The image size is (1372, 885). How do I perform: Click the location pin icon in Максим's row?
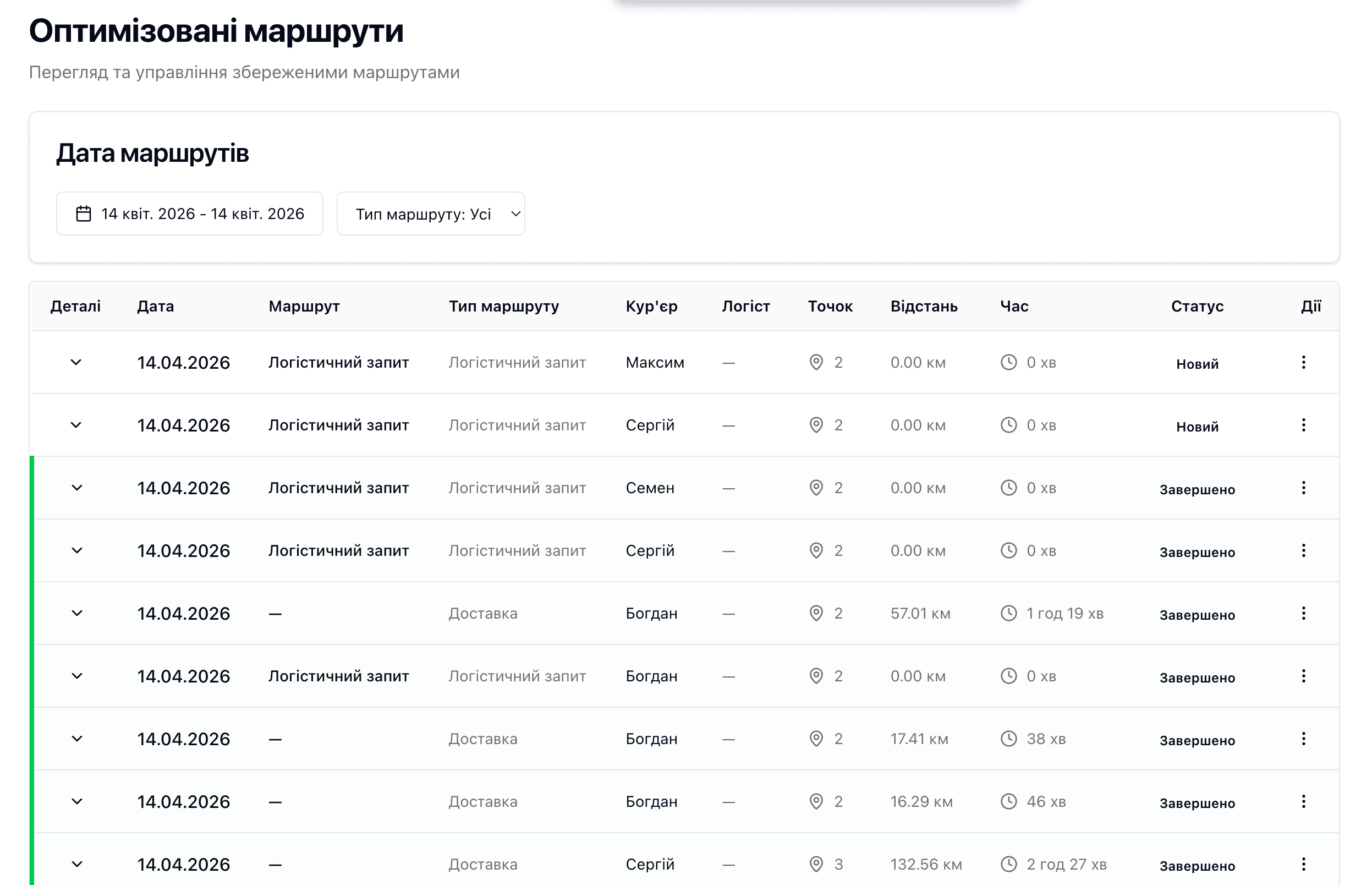click(815, 362)
